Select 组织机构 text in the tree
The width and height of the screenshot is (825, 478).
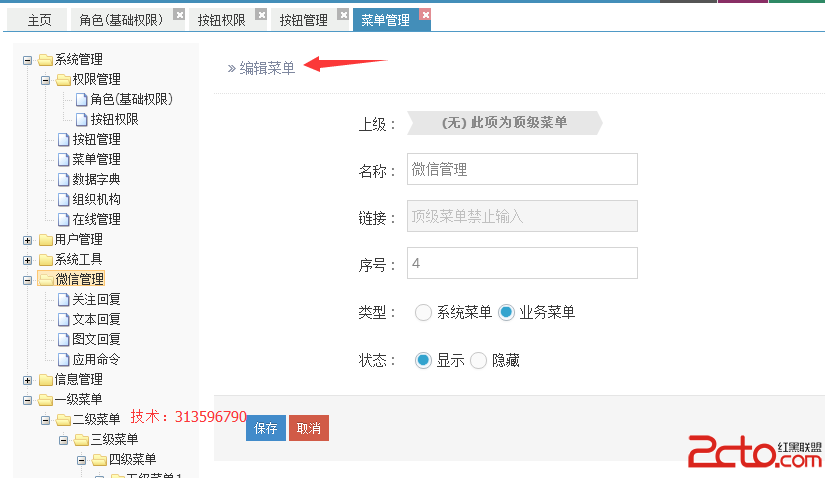96,200
